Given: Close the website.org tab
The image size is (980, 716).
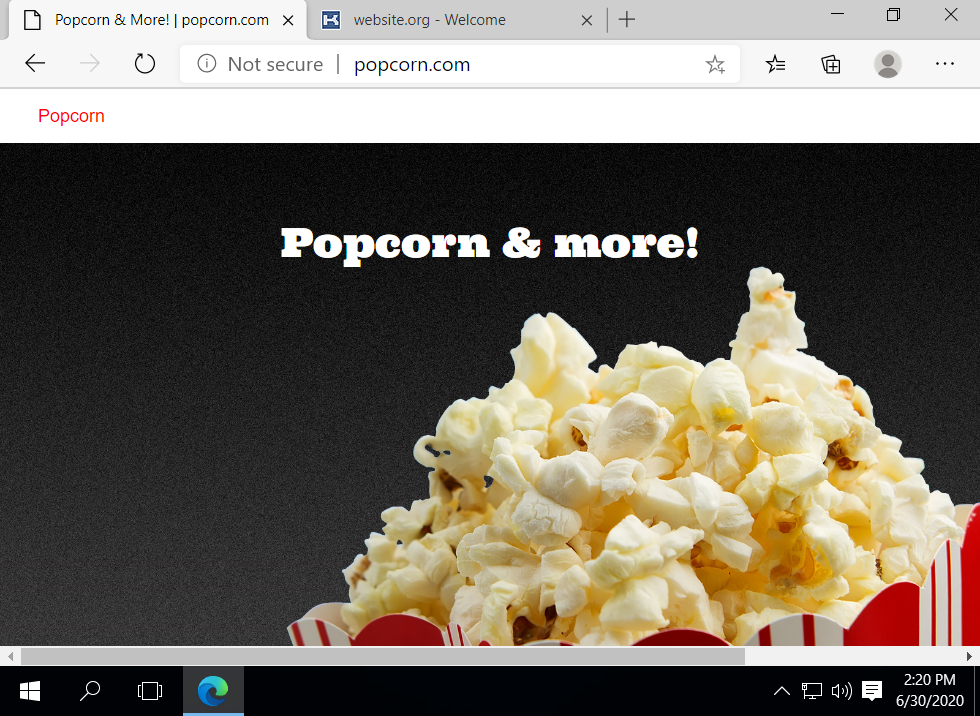Looking at the screenshot, I should pos(586,21).
